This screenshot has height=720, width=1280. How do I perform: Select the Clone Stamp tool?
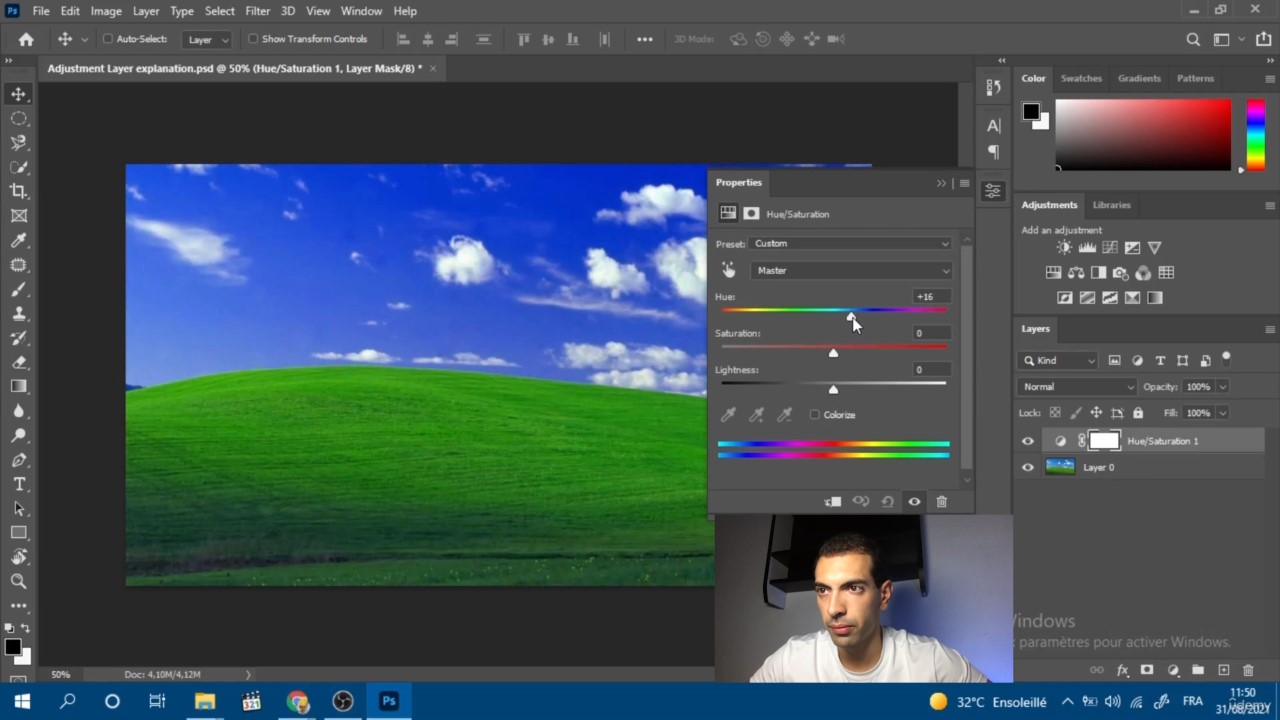tap(19, 313)
